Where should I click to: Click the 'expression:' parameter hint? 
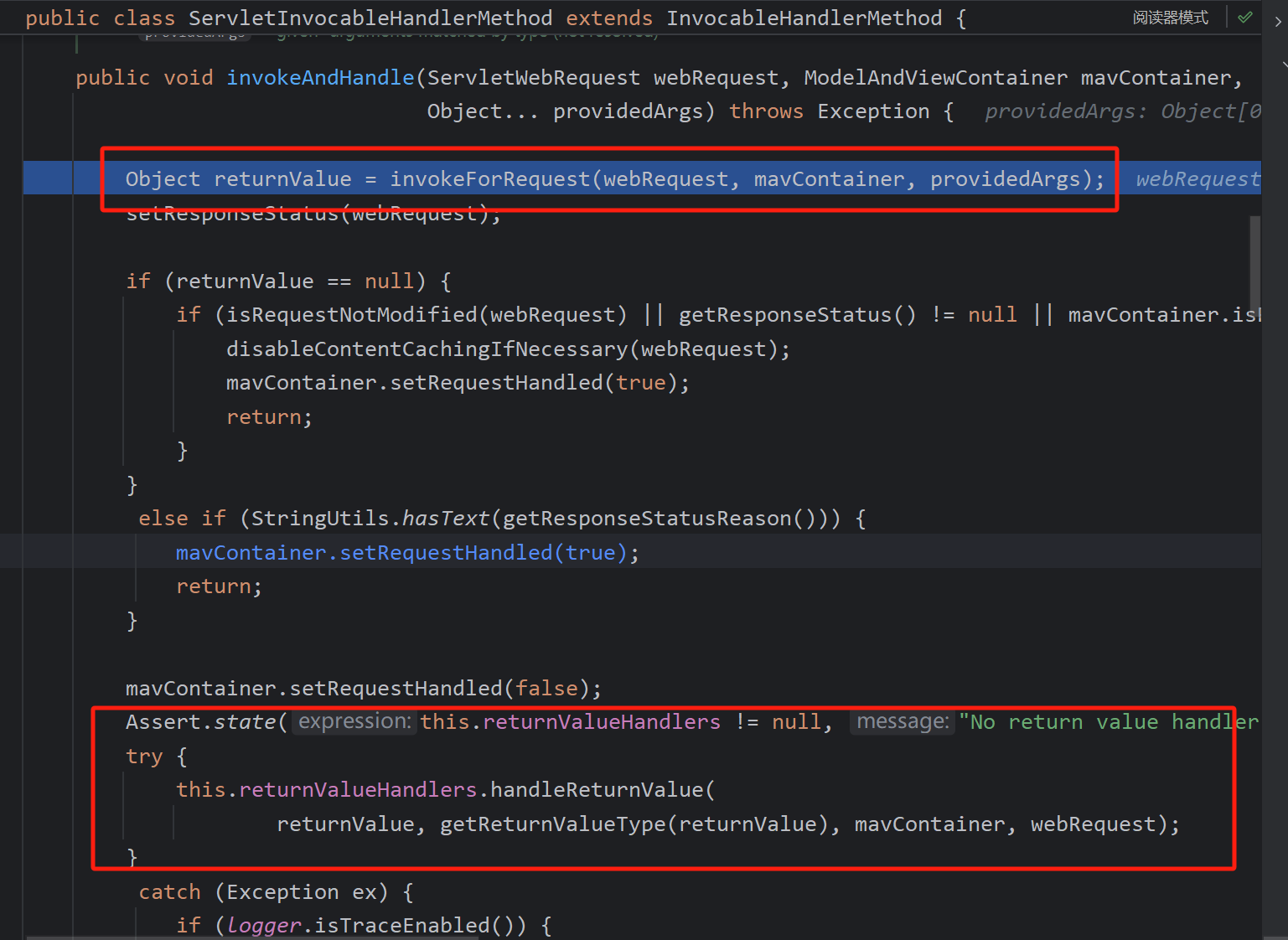[355, 721]
